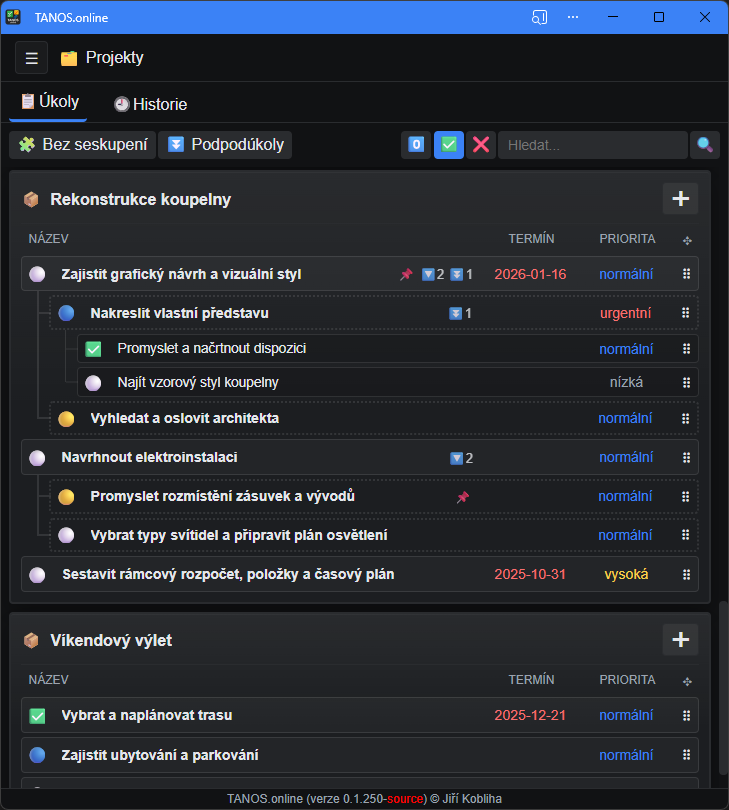729x810 pixels.
Task: Toggle the green checkmark completed filter
Action: (449, 145)
